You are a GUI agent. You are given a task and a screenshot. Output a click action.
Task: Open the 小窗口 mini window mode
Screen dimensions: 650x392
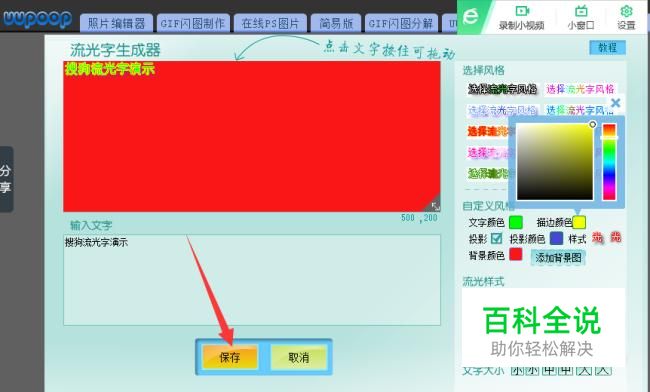point(581,17)
